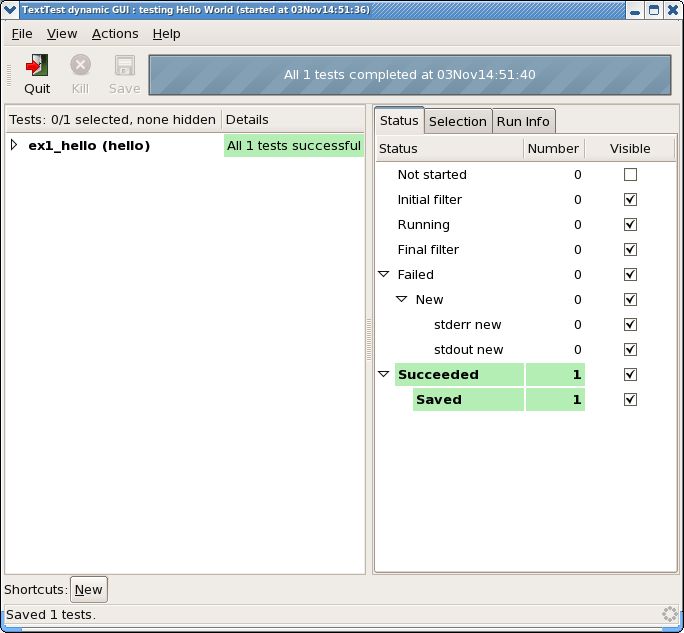Uncheck Visible for Final filter
Screen dimensions: 684x633
[630, 250]
